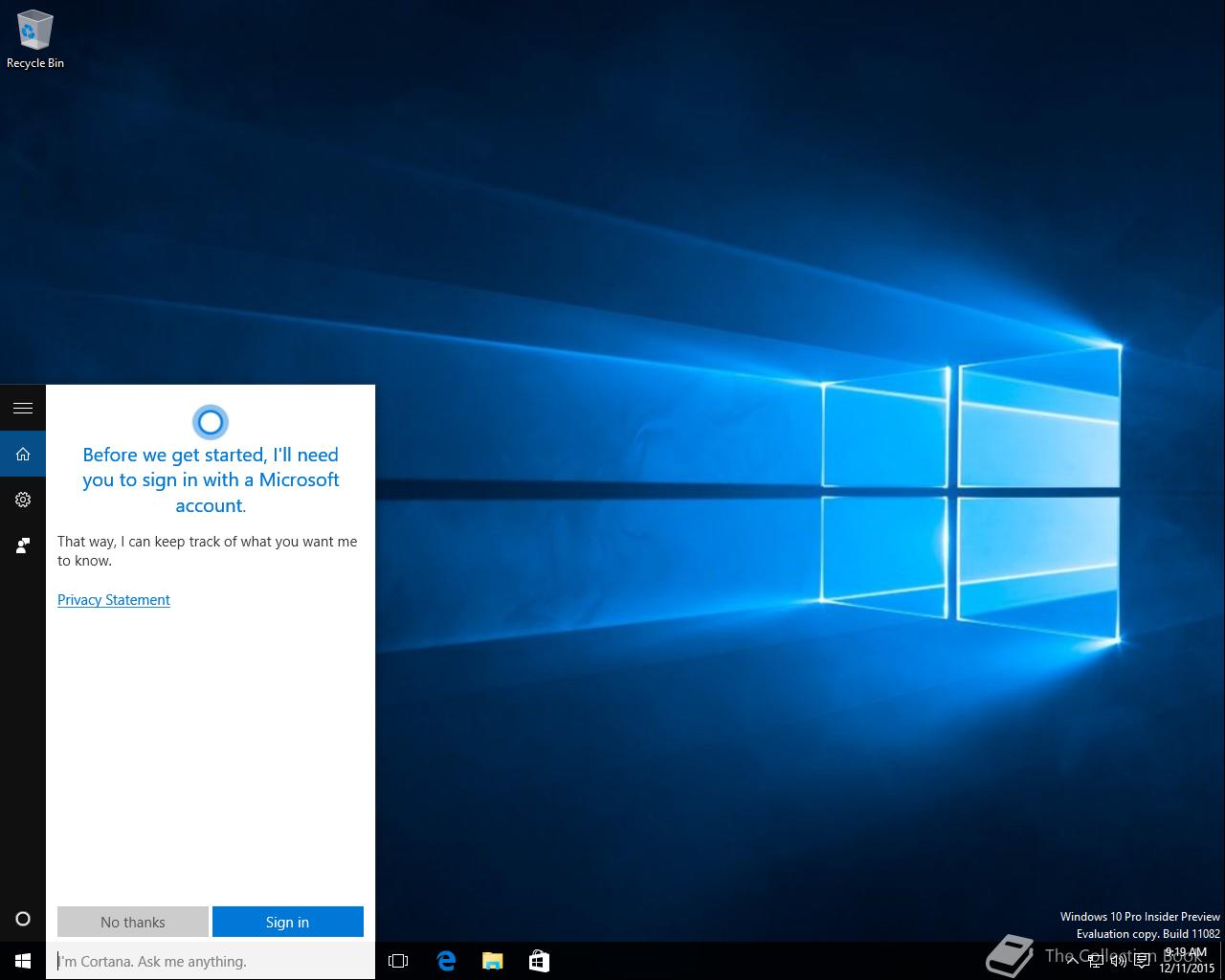Open the Windows Store from taskbar

coord(539,961)
